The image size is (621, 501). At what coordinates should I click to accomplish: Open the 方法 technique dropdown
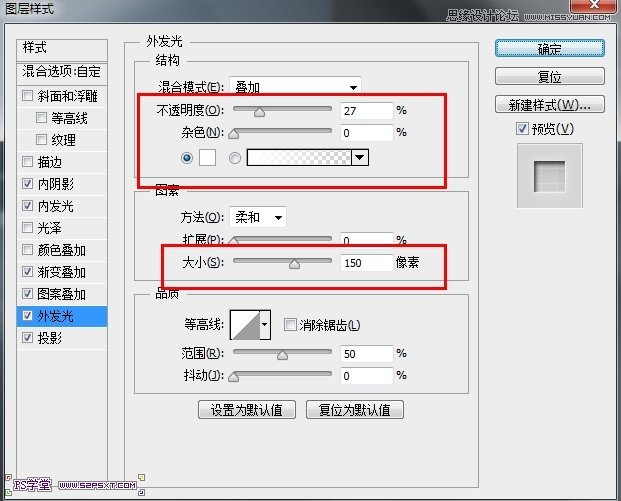[x=258, y=217]
